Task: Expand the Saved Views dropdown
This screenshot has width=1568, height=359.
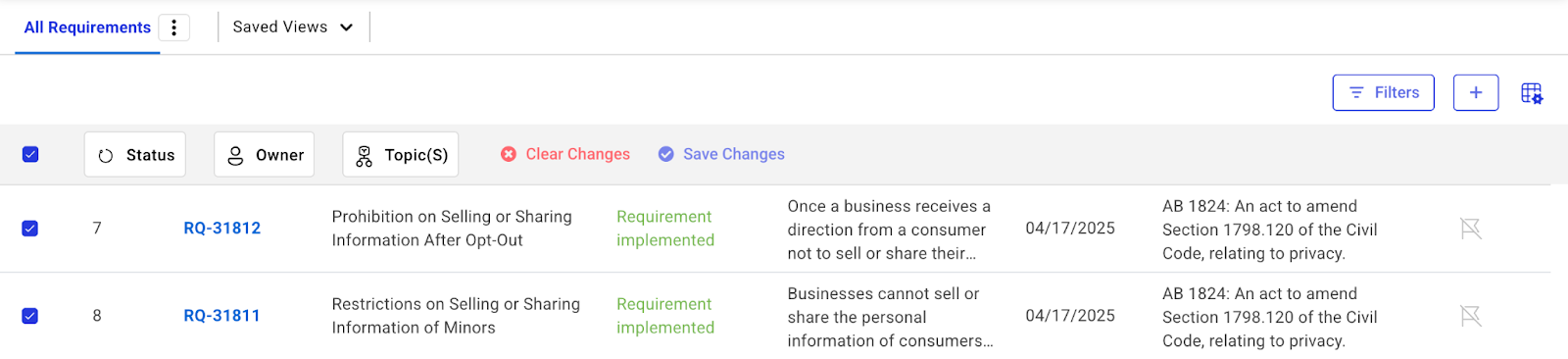Action: point(293,27)
